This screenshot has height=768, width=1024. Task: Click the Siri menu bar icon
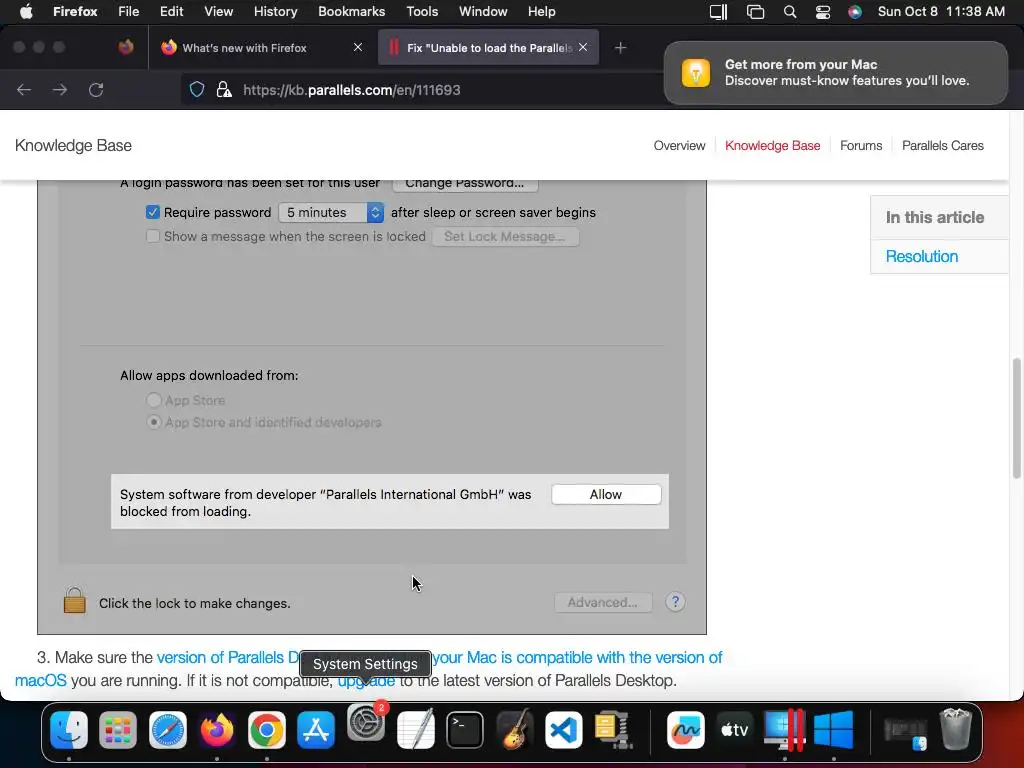click(855, 12)
